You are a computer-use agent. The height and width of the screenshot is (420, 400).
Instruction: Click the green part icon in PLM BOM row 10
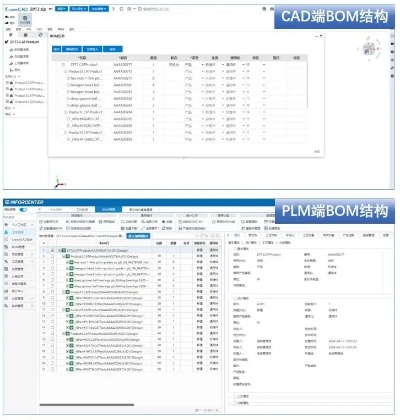pyautogui.click(x=71, y=304)
